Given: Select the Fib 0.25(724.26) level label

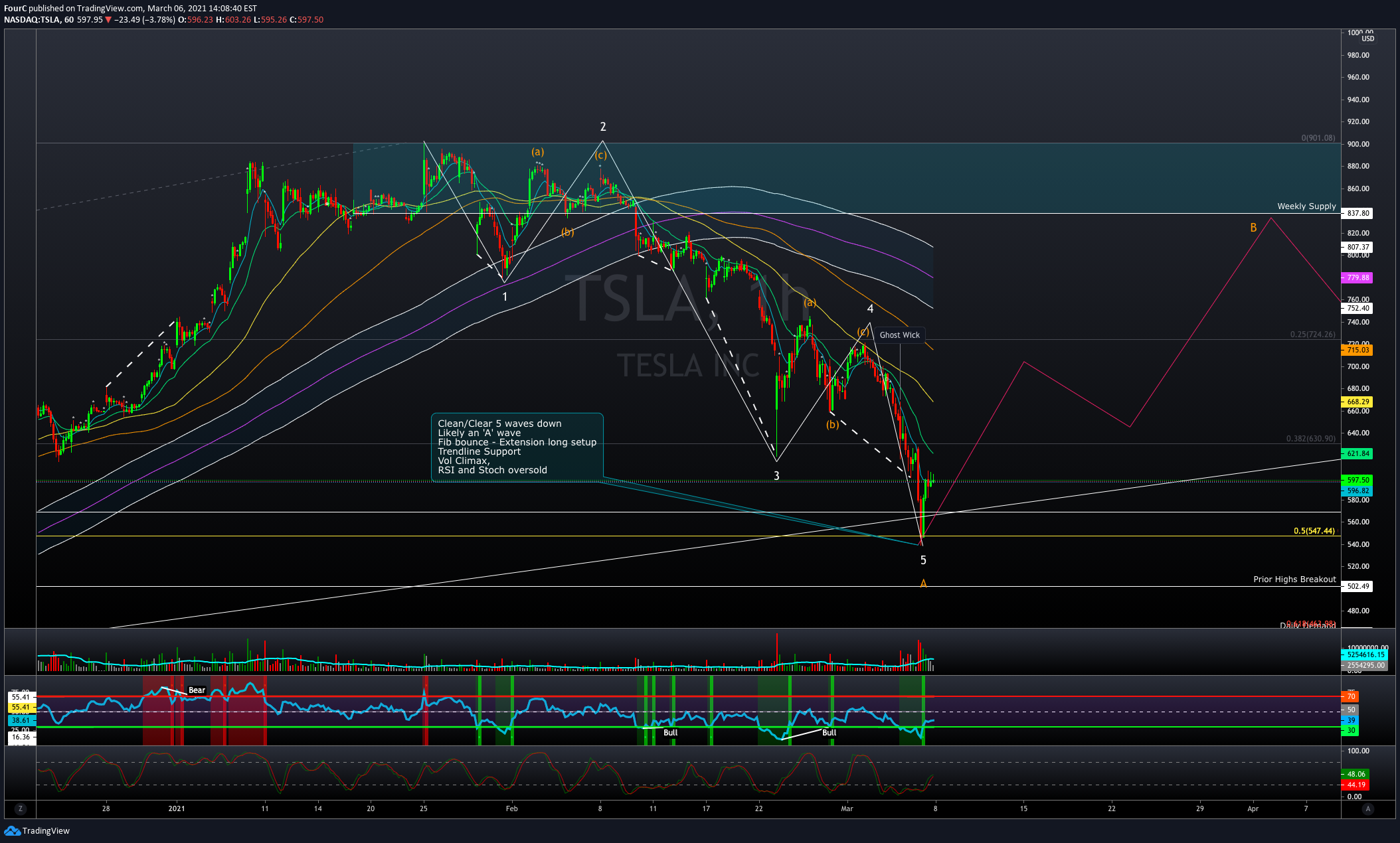Looking at the screenshot, I should click(1313, 335).
